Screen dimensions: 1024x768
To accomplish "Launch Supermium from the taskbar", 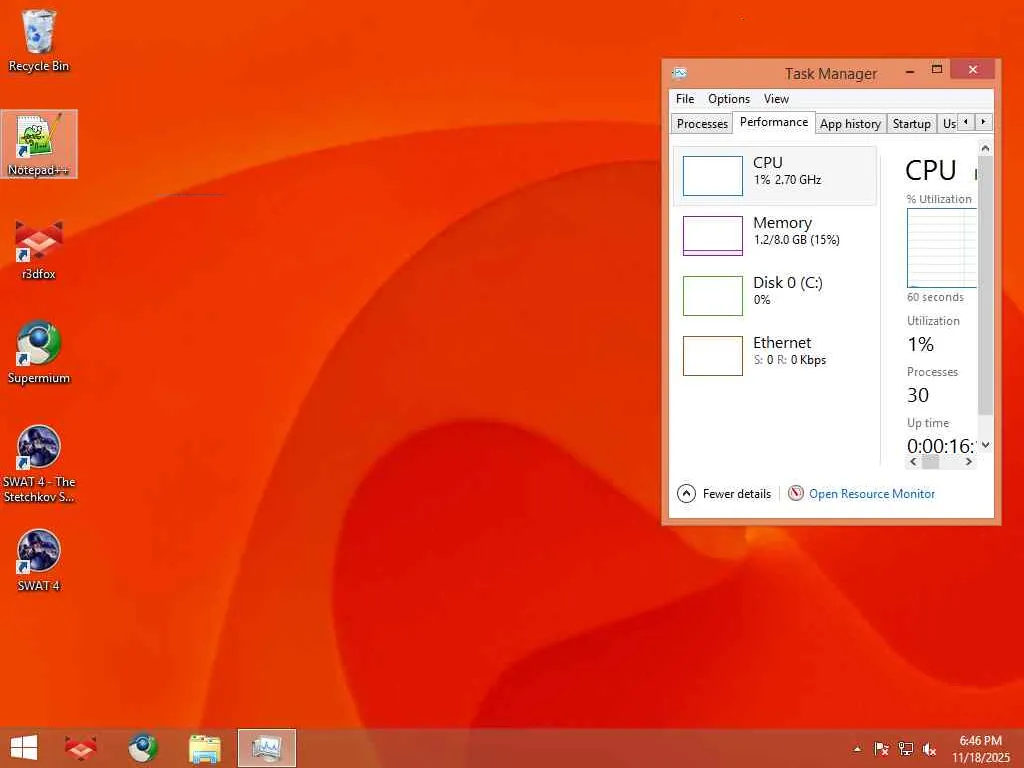I will [x=142, y=748].
